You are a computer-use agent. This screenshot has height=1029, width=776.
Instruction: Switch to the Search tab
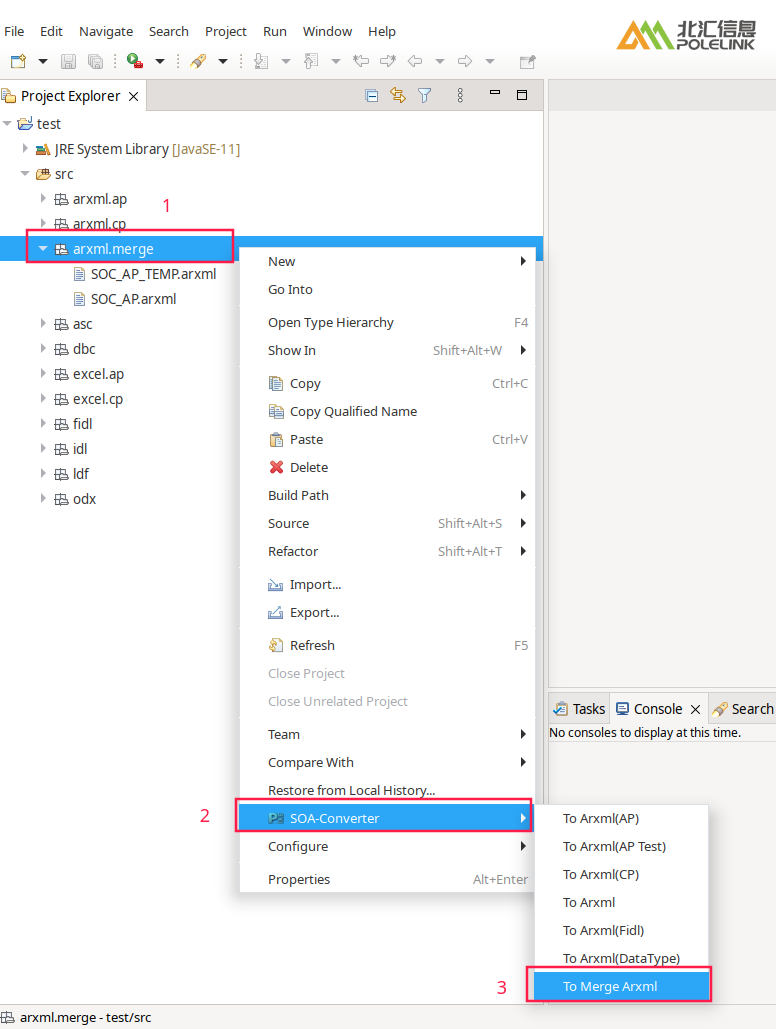(x=743, y=709)
